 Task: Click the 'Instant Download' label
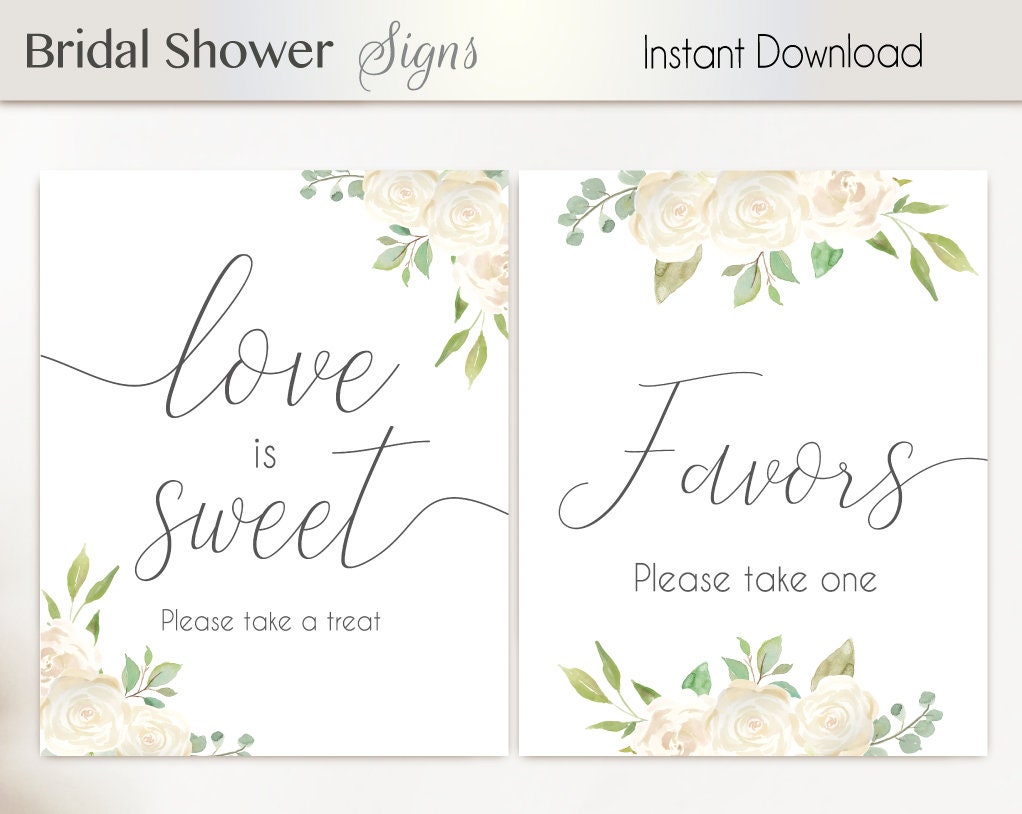(x=782, y=52)
